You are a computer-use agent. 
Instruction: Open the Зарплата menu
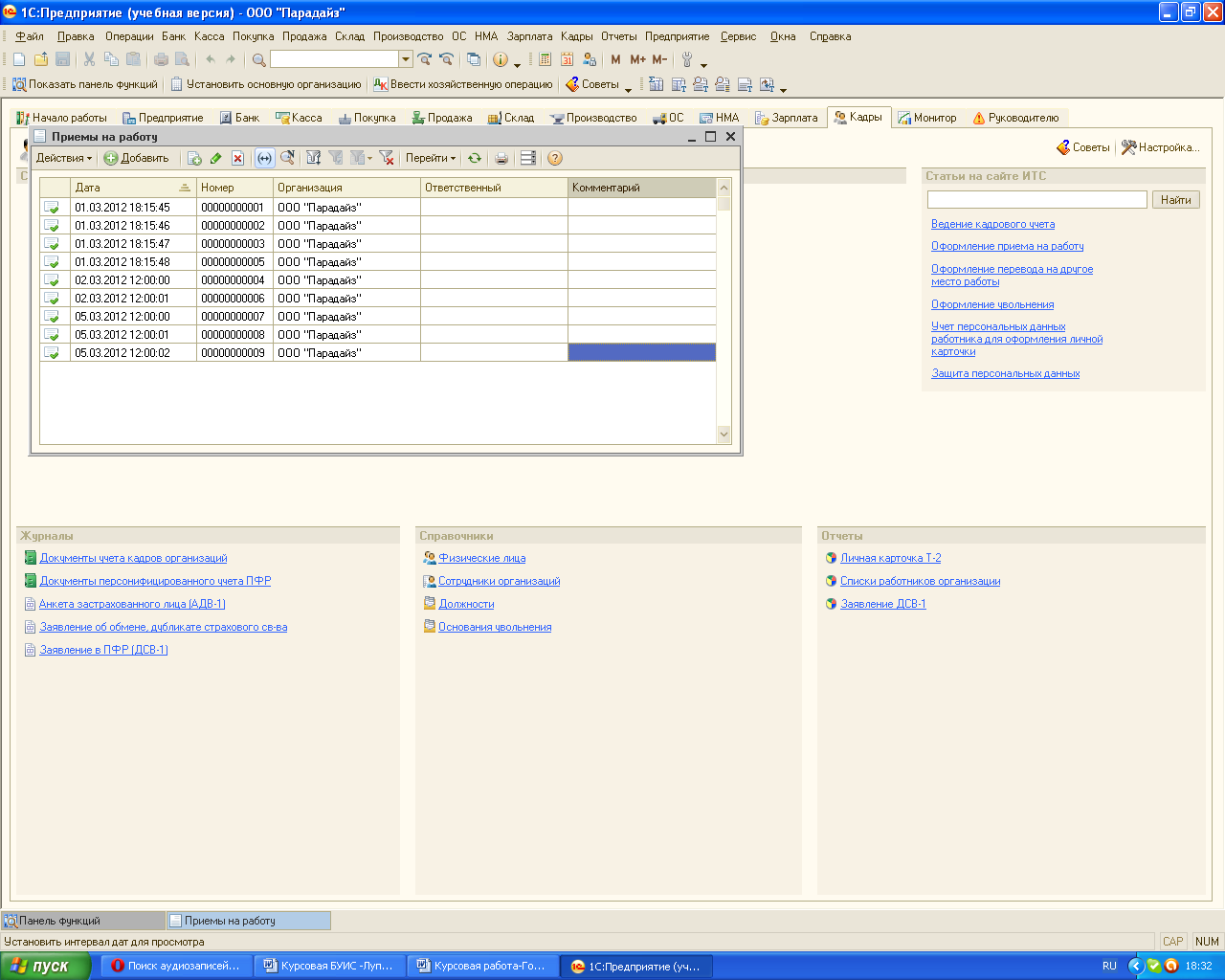(529, 36)
